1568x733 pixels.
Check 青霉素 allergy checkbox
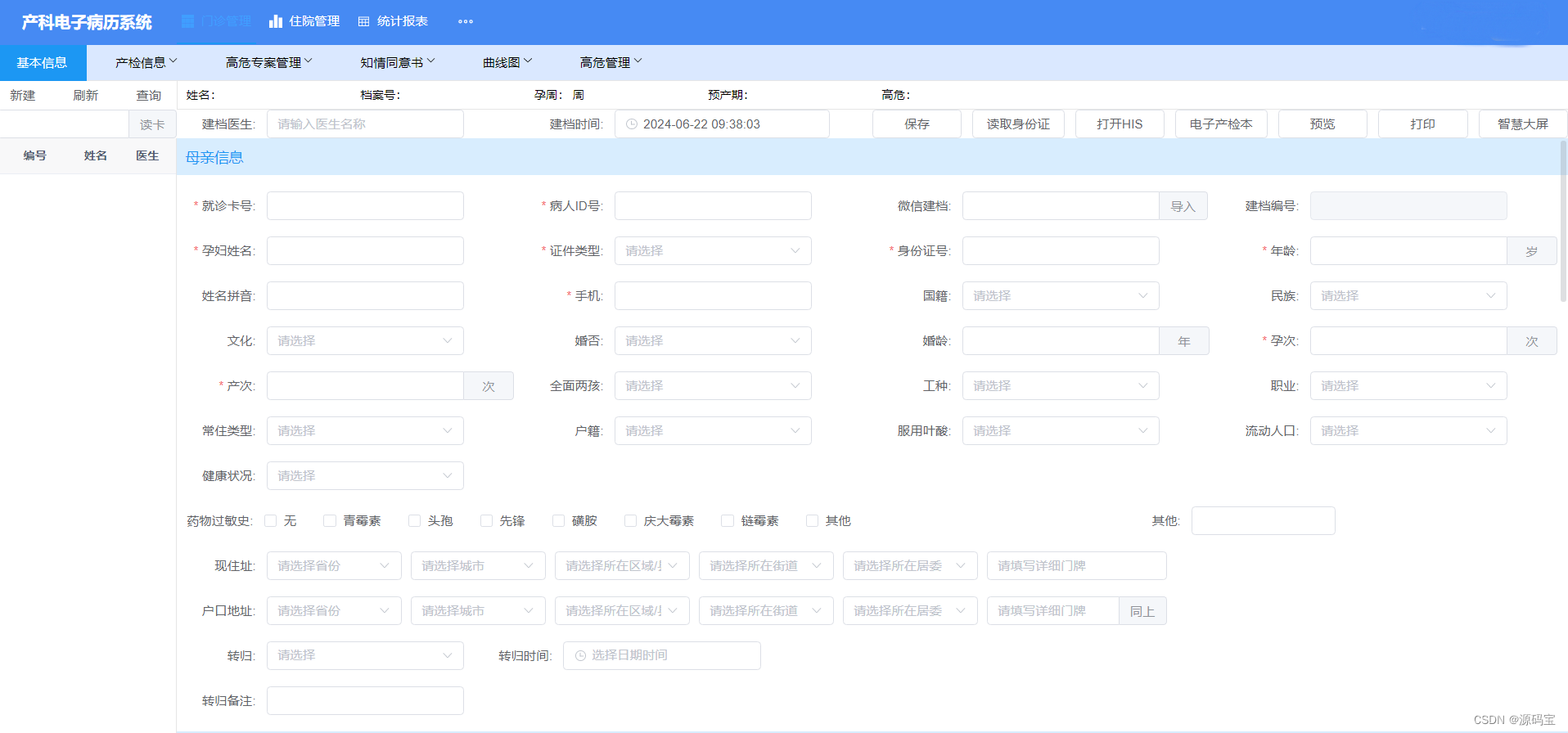point(330,520)
